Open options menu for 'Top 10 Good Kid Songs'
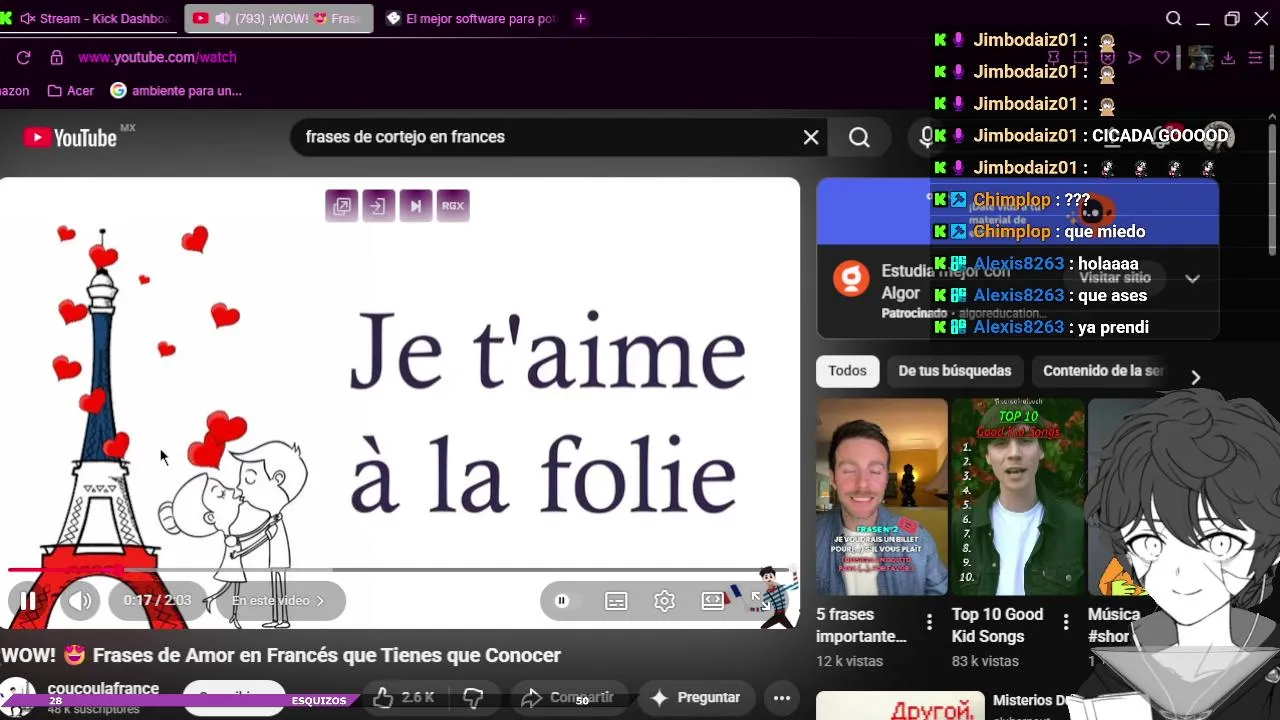The width and height of the screenshot is (1280, 720). click(1065, 623)
